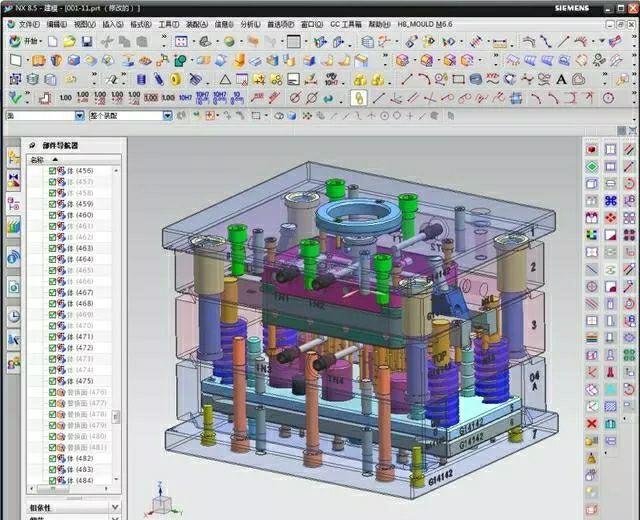Uncheck the 体 (475) checkbox
This screenshot has width=640, height=520.
[52, 381]
